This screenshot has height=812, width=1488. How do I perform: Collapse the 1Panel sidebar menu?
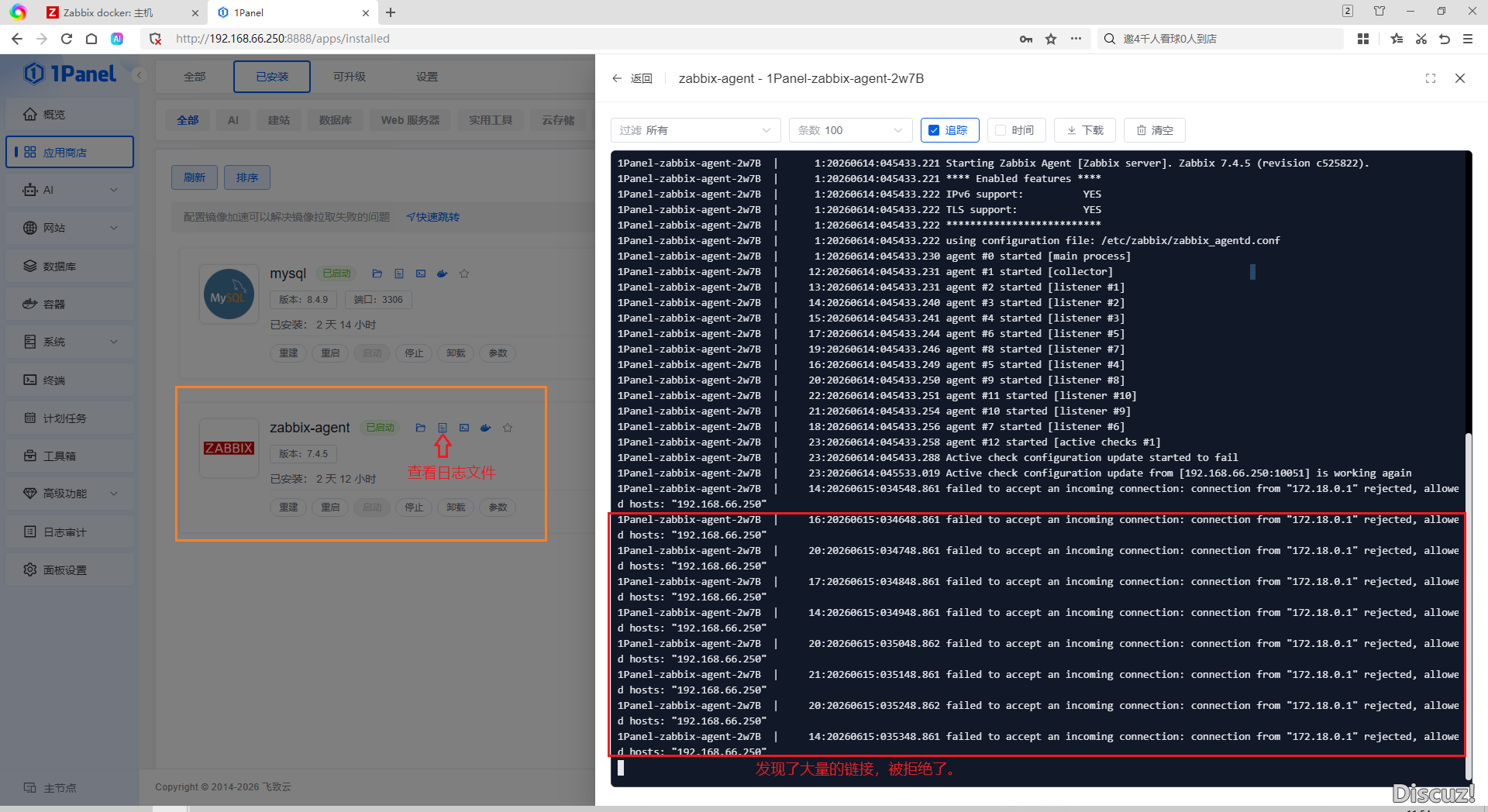pyautogui.click(x=139, y=75)
